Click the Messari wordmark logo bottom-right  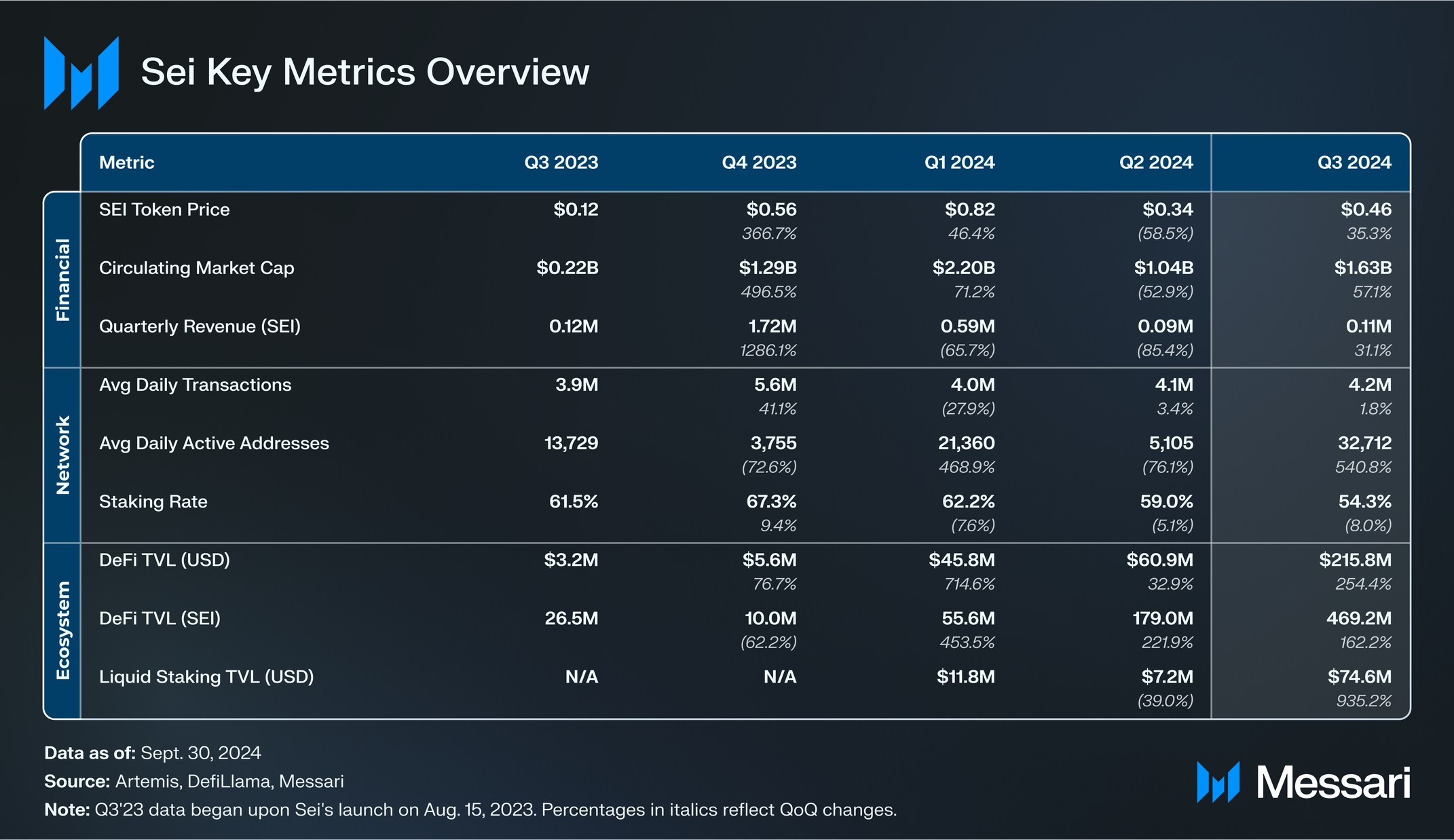click(x=1303, y=782)
